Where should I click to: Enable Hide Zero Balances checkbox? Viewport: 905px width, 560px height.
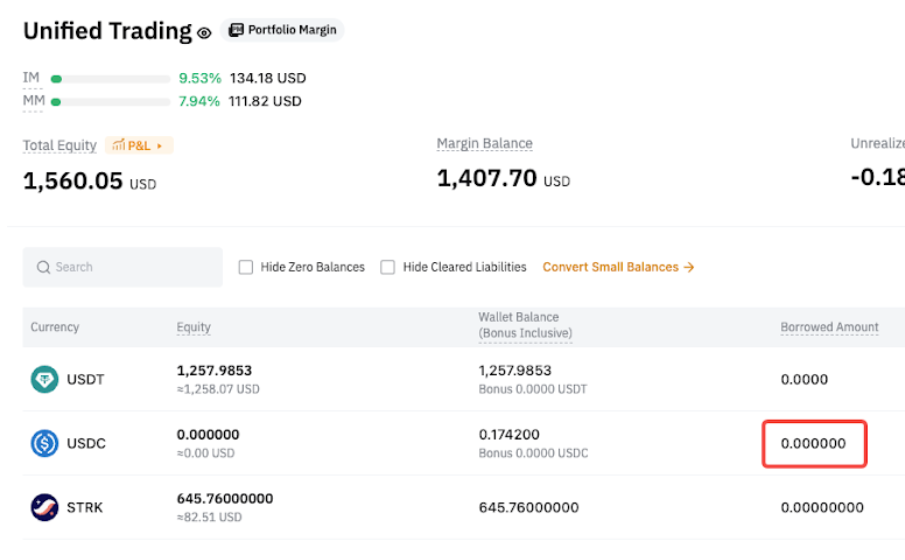click(x=246, y=267)
